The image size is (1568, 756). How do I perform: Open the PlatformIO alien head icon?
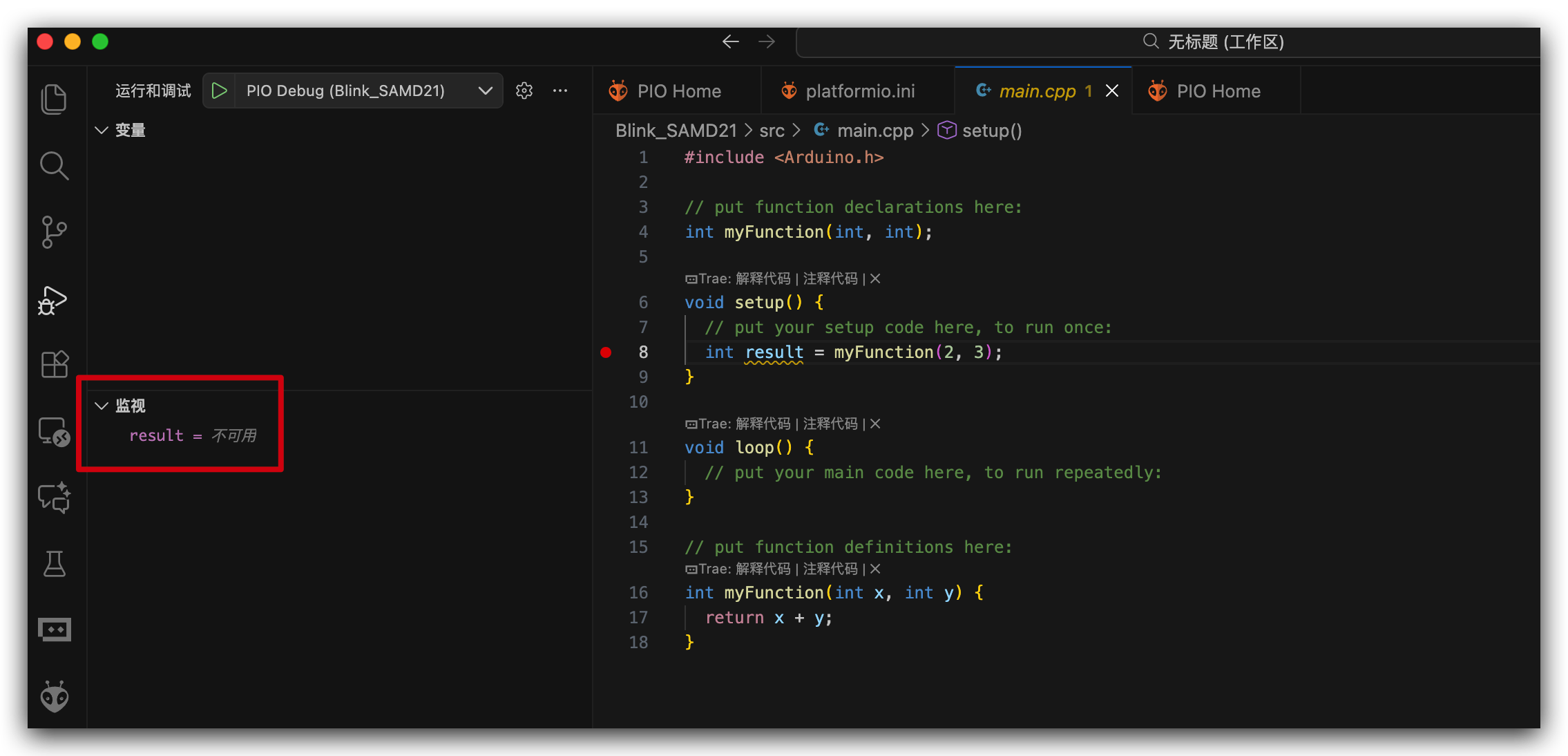pos(54,697)
